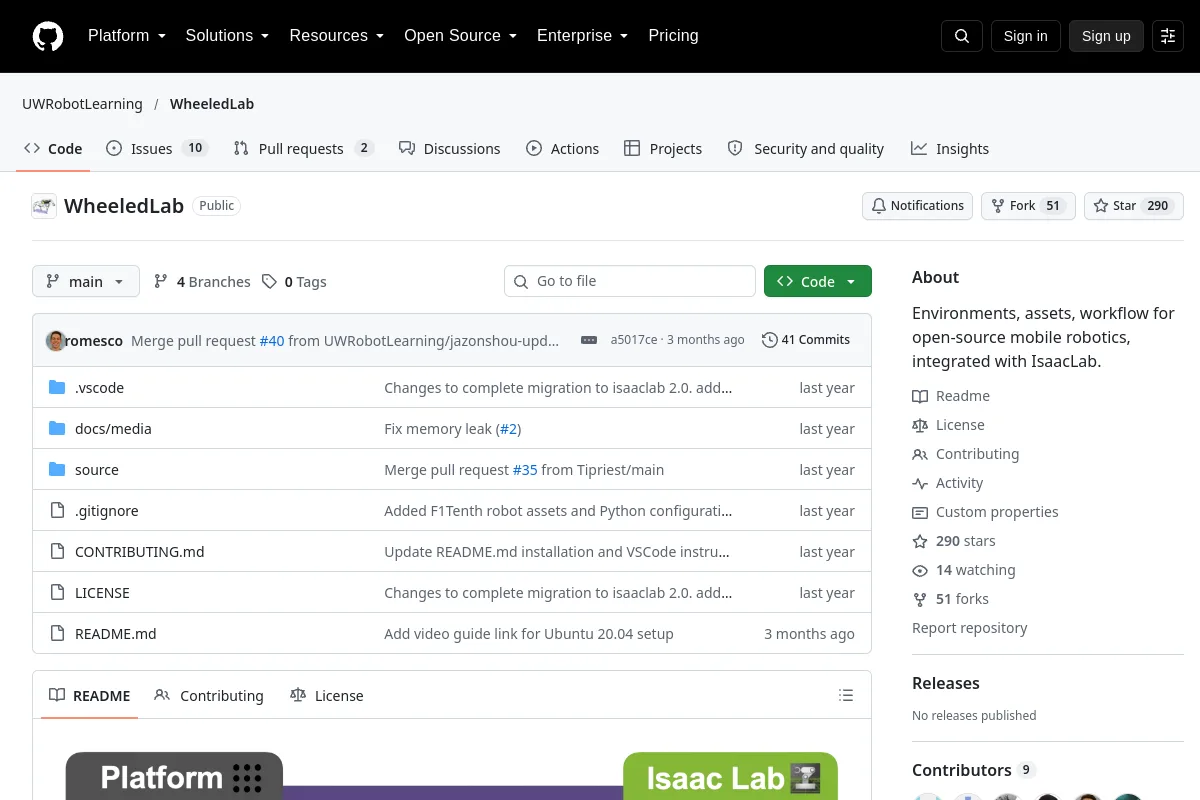
Task: Open pull request #40 link
Action: [x=272, y=340]
